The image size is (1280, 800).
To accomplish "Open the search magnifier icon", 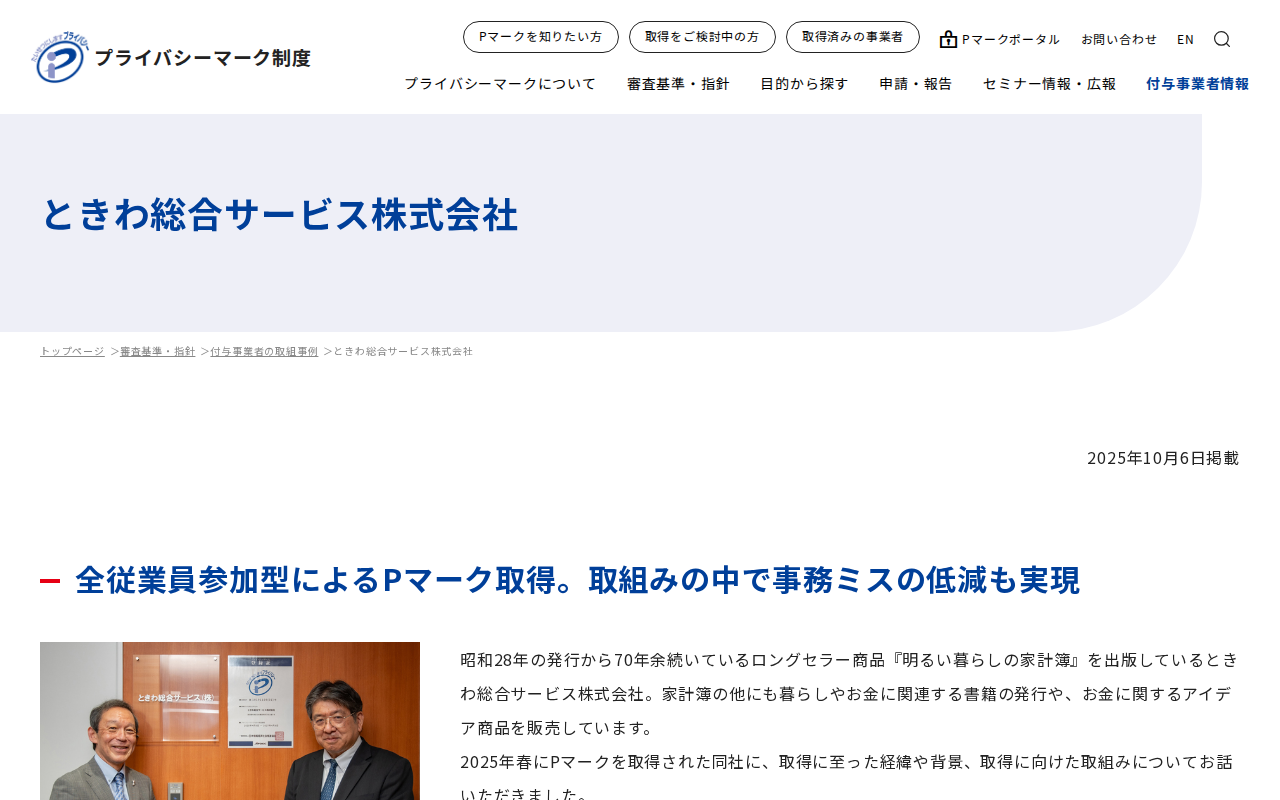I will [x=1222, y=39].
